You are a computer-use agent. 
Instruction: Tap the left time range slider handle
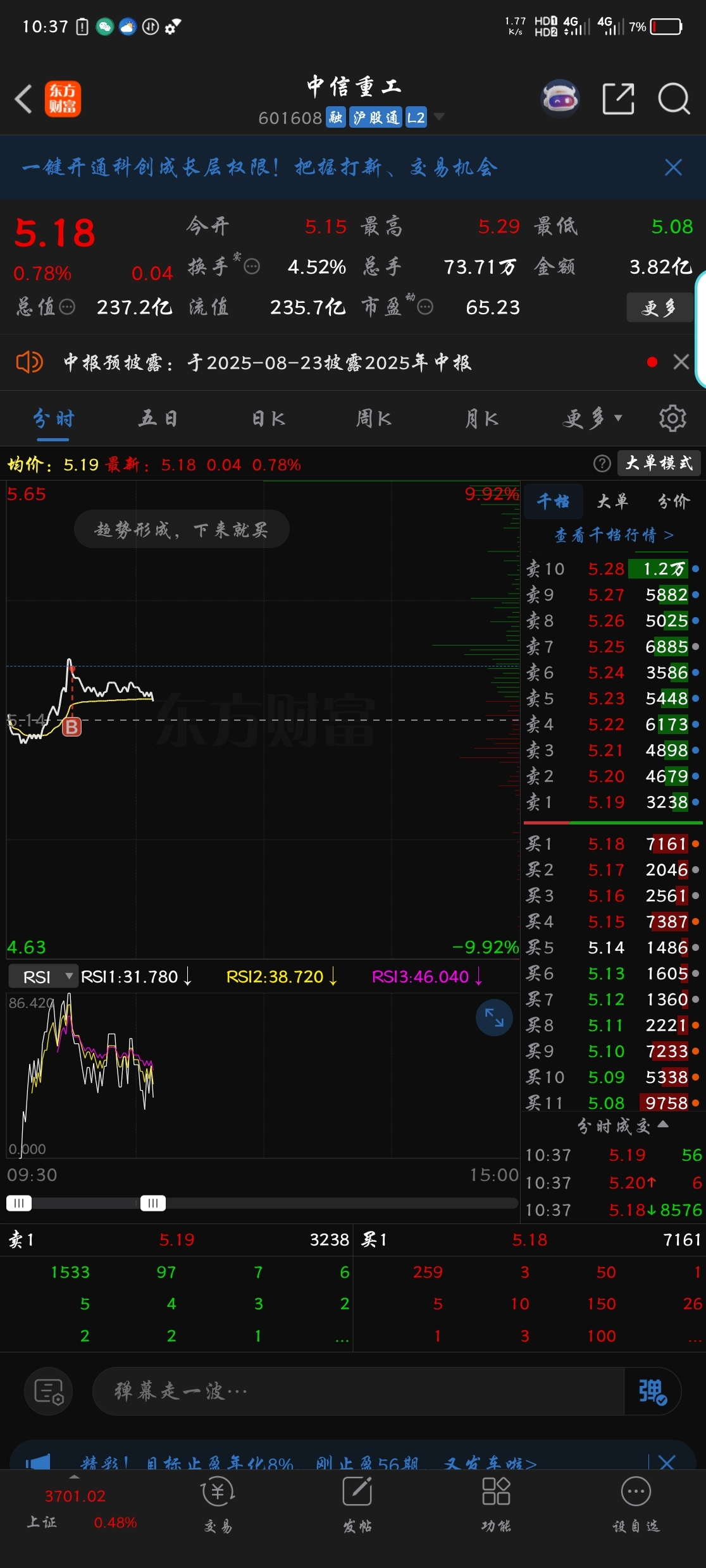19,1203
